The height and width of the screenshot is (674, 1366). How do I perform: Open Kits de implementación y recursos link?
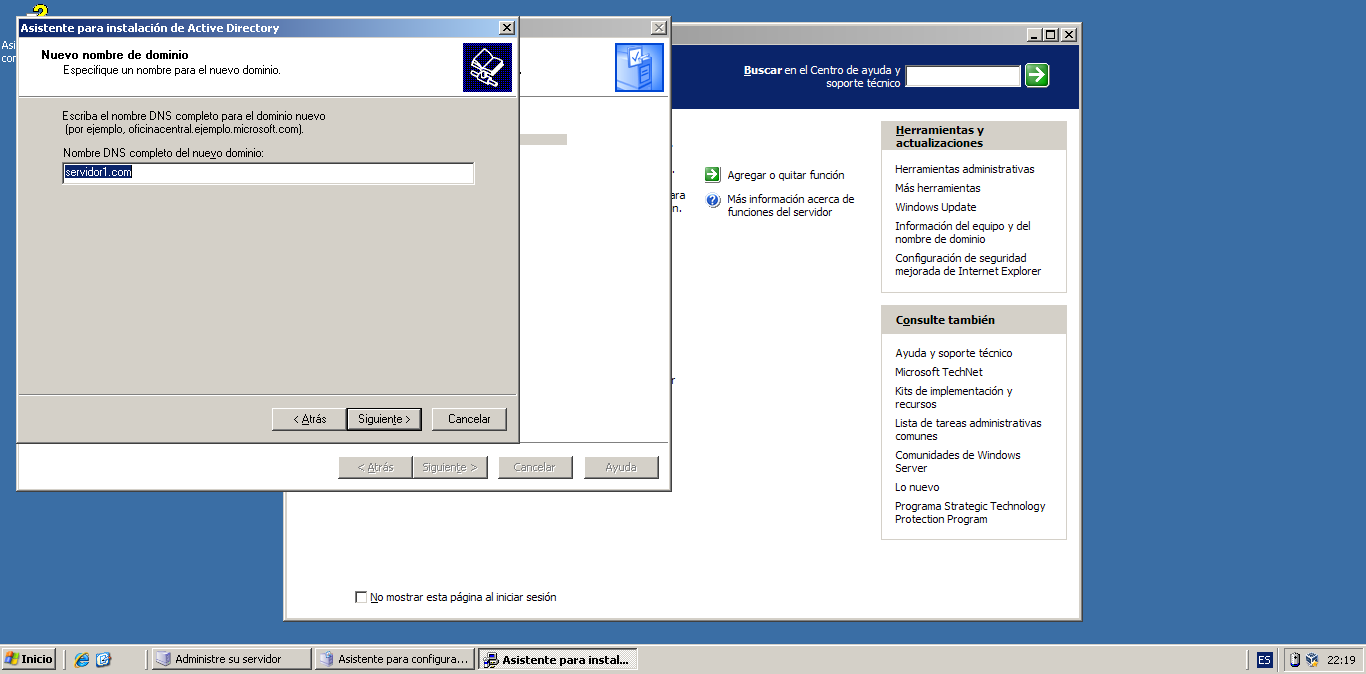954,397
